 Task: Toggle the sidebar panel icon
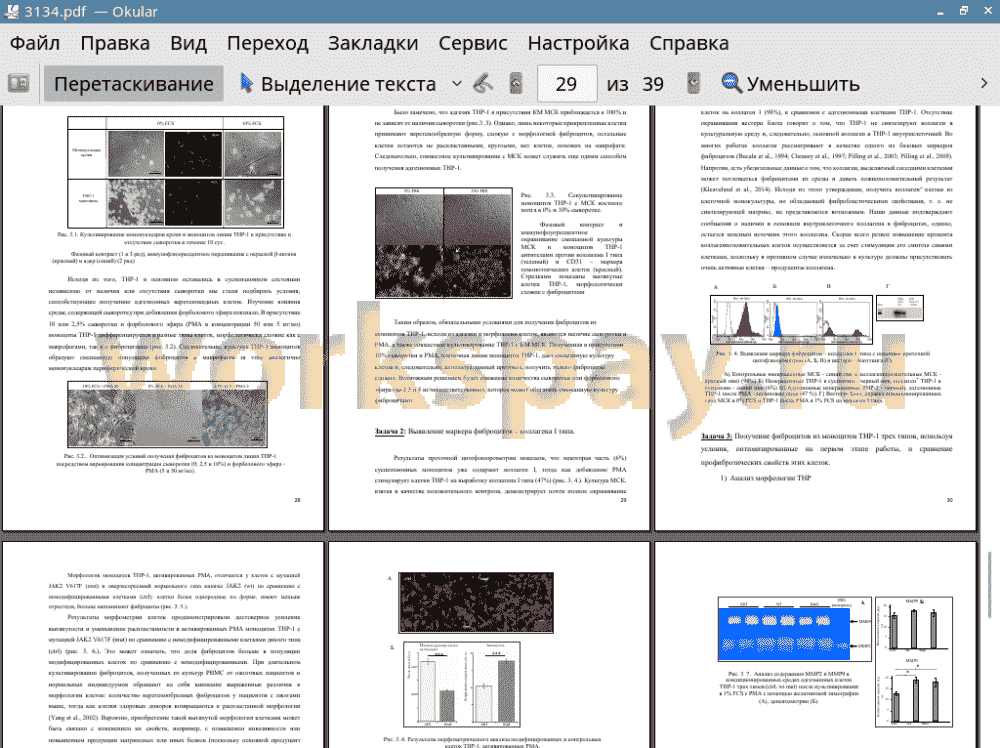coord(18,84)
